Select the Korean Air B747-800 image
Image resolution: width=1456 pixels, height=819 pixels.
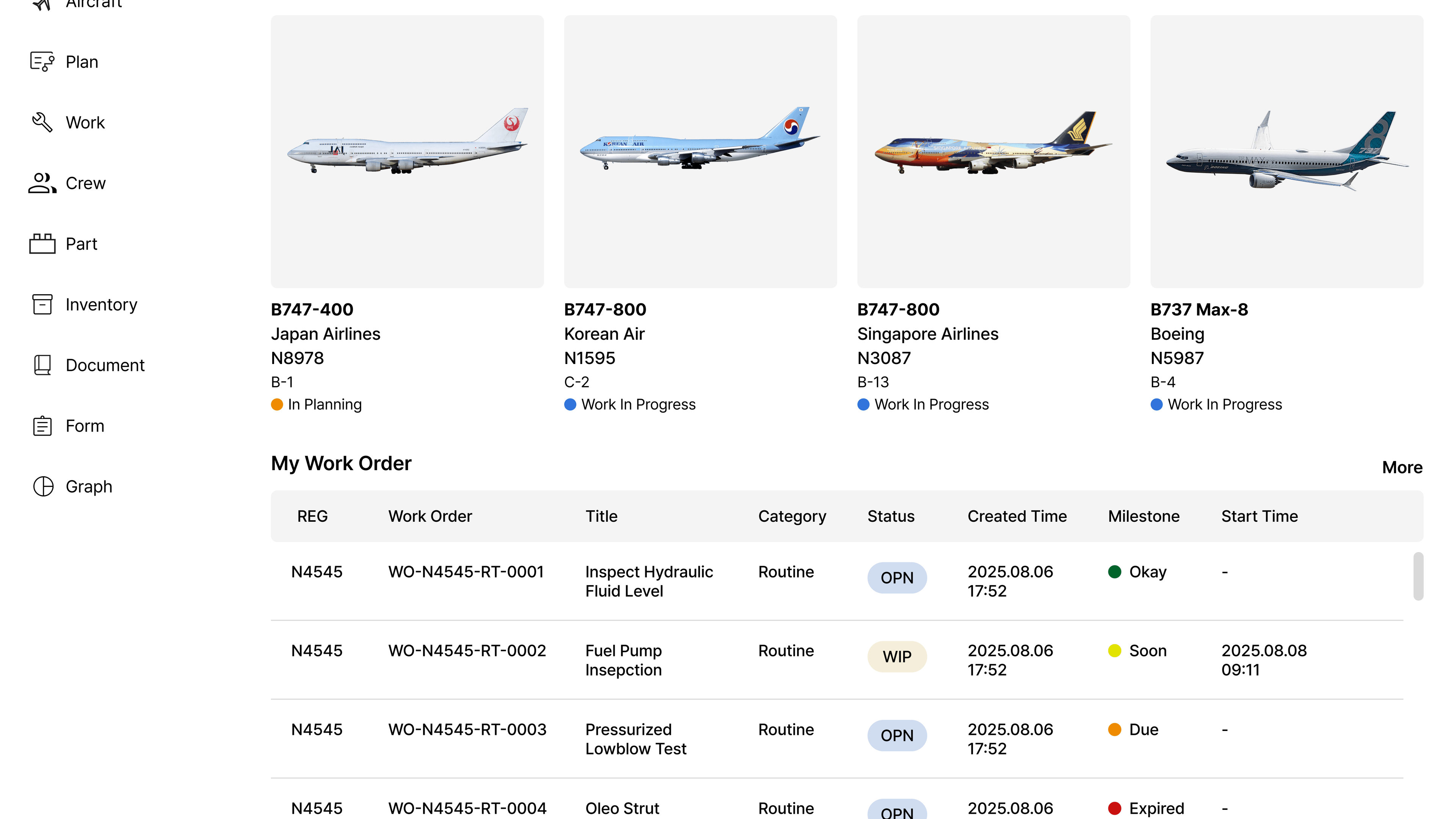coord(700,152)
